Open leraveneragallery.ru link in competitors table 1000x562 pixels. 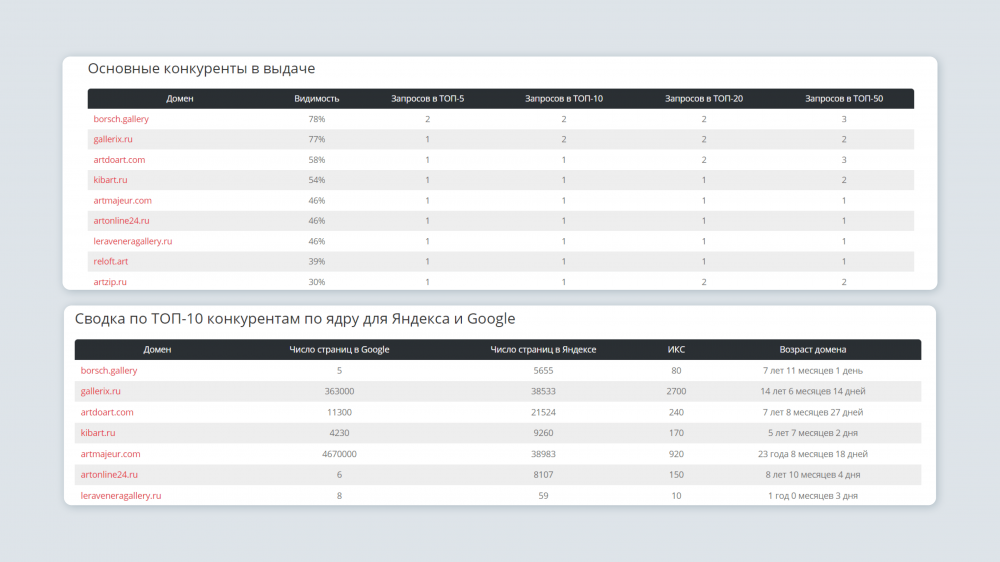click(x=133, y=241)
